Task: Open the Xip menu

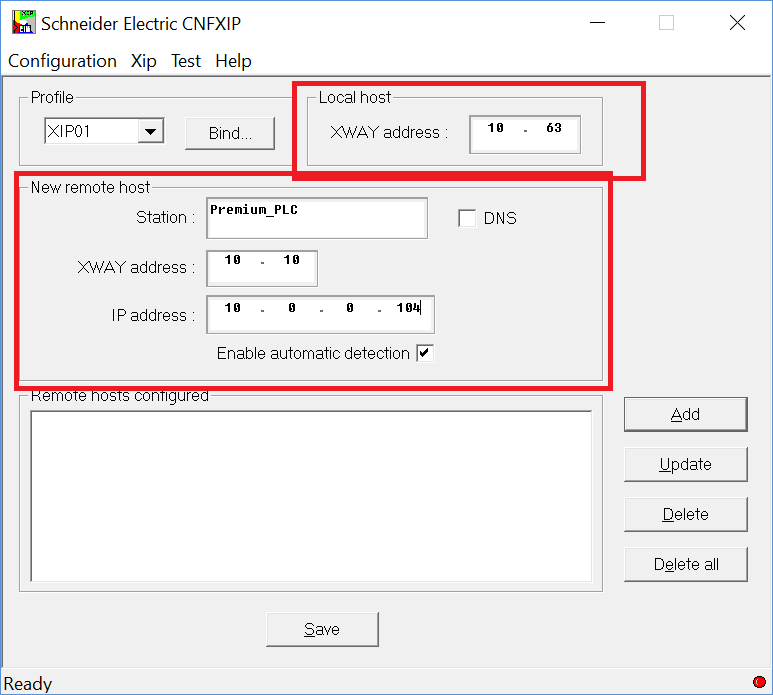Action: [x=143, y=61]
